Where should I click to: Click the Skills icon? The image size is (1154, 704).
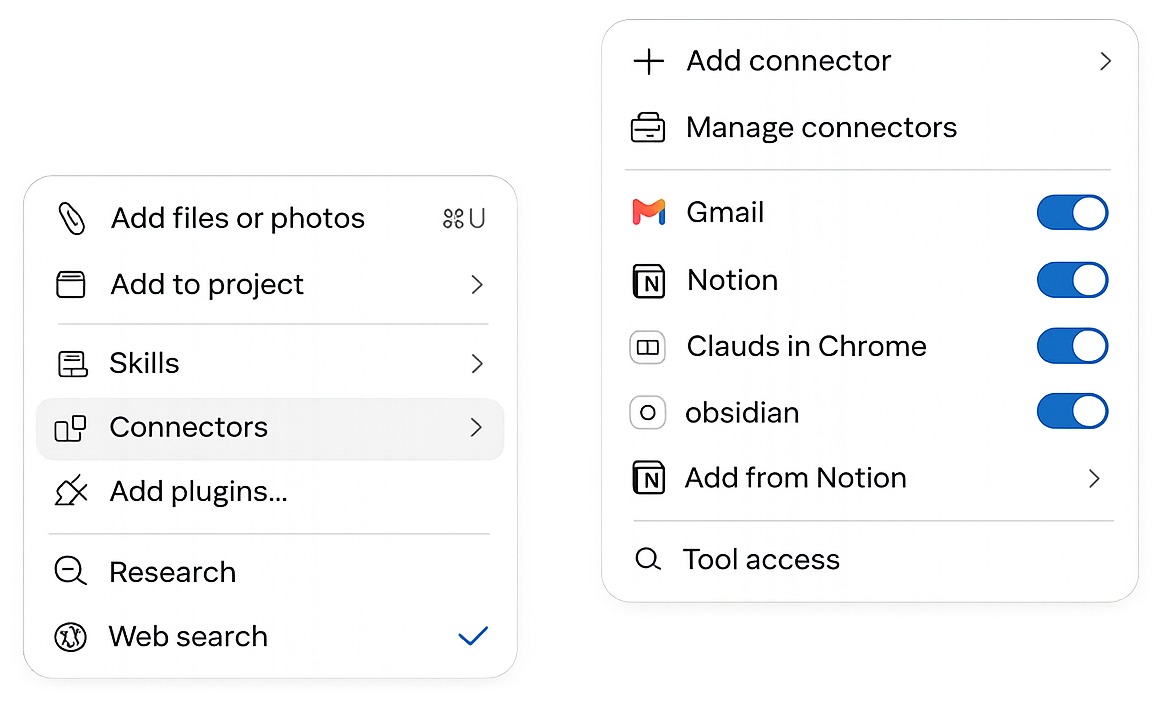(x=72, y=363)
